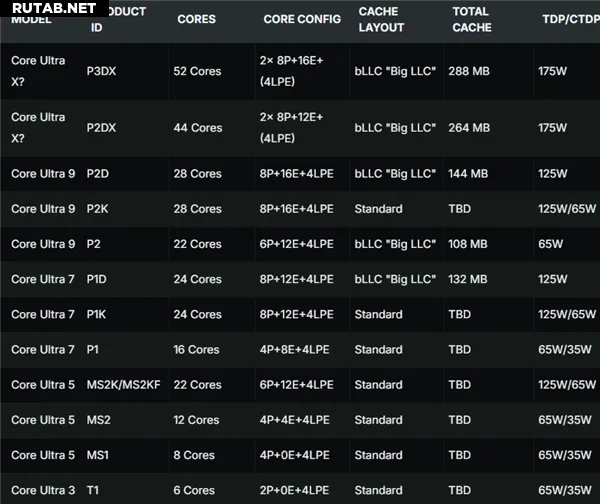The width and height of the screenshot is (600, 504).
Task: Click the Core Ultra 3 model cell
Action: click(x=42, y=490)
